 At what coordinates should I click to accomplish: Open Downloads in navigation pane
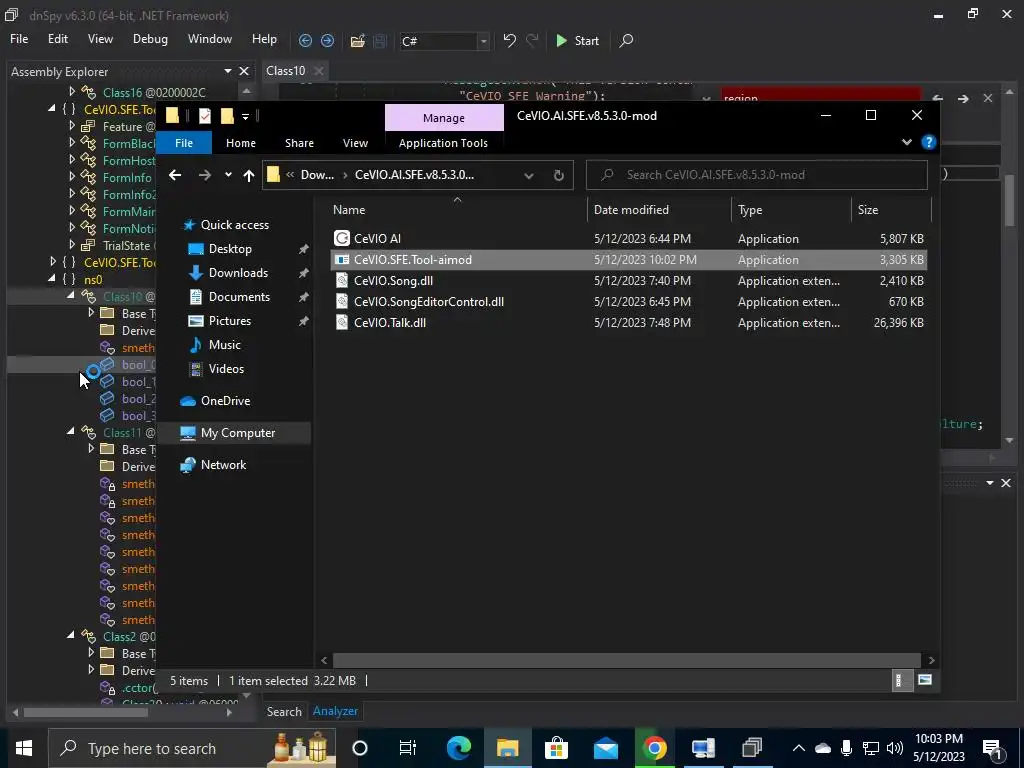coord(238,272)
